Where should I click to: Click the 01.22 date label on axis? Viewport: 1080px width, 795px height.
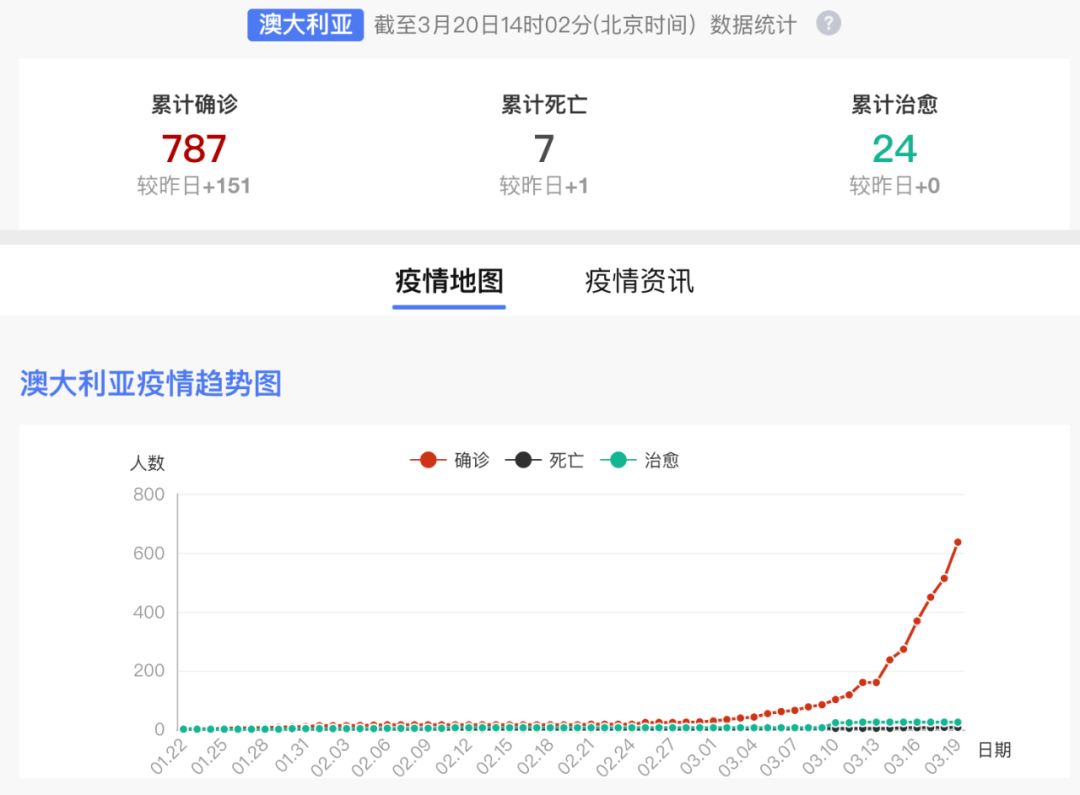click(168, 757)
